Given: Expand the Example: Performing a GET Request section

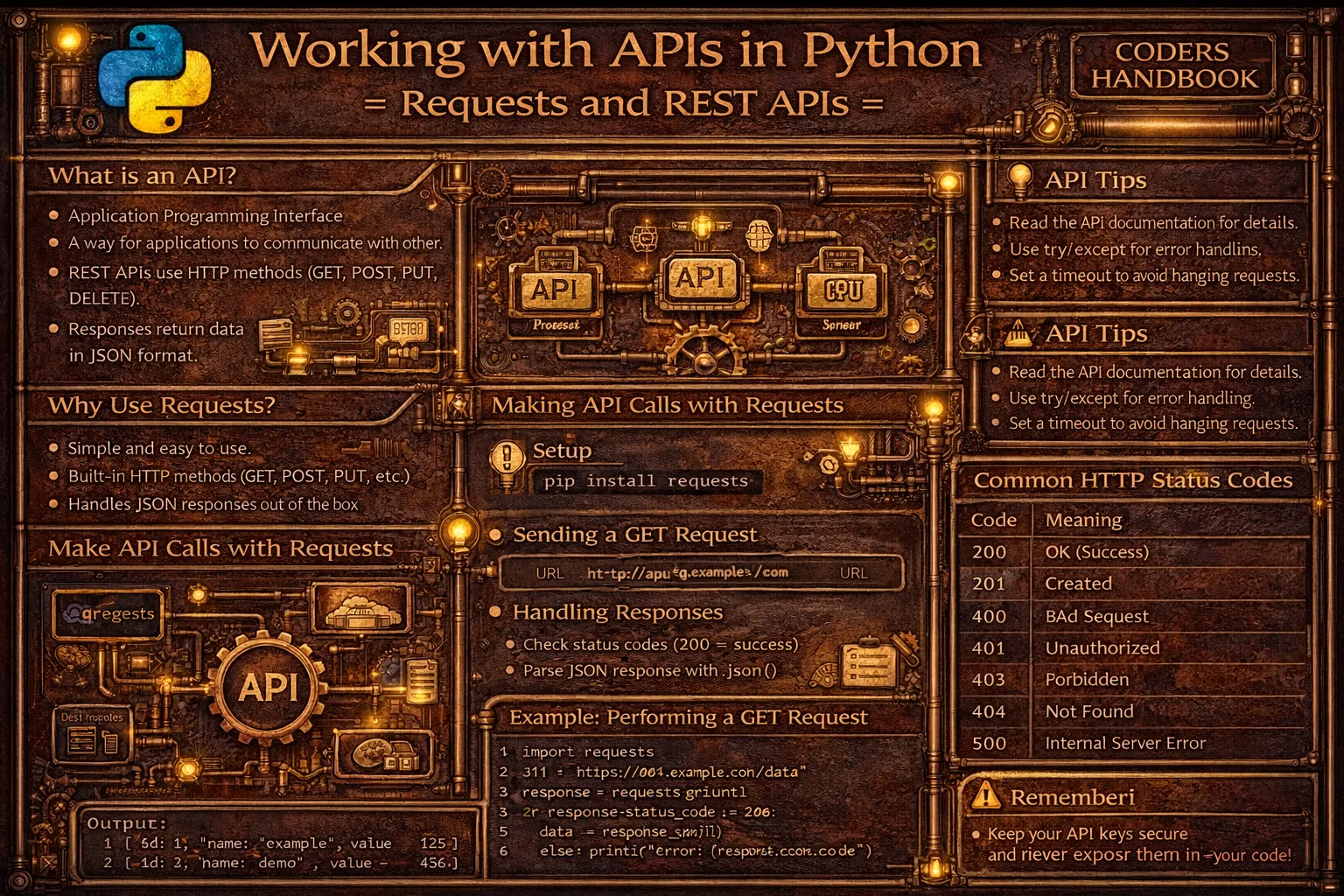Looking at the screenshot, I should point(689,717).
